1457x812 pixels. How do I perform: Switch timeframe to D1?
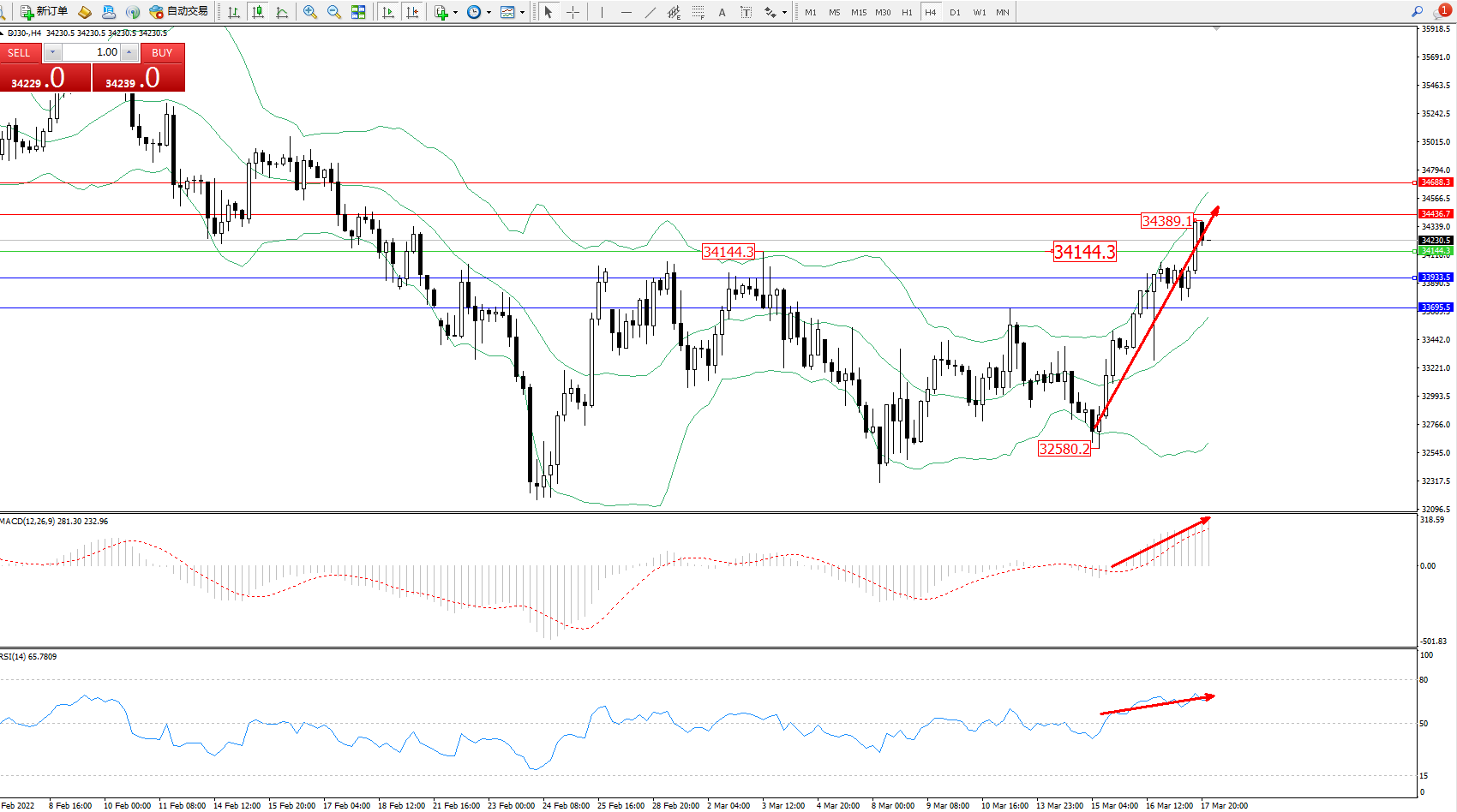tap(955, 12)
